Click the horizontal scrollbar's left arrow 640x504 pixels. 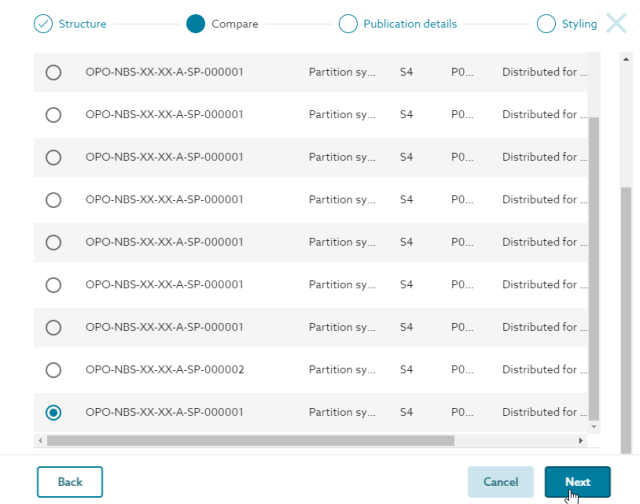tap(40, 441)
